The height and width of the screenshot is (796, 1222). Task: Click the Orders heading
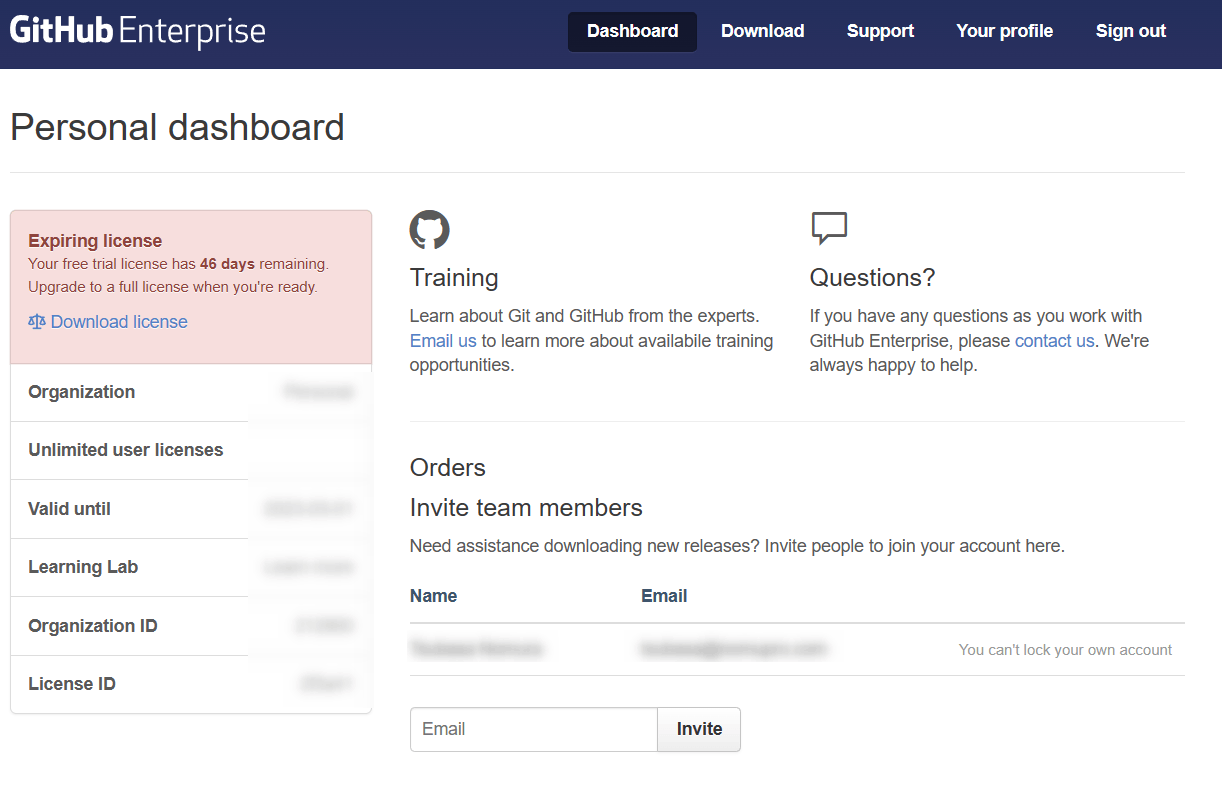point(448,467)
